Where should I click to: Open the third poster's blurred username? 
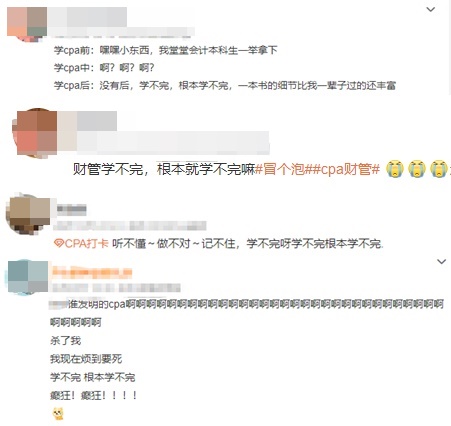click(72, 210)
